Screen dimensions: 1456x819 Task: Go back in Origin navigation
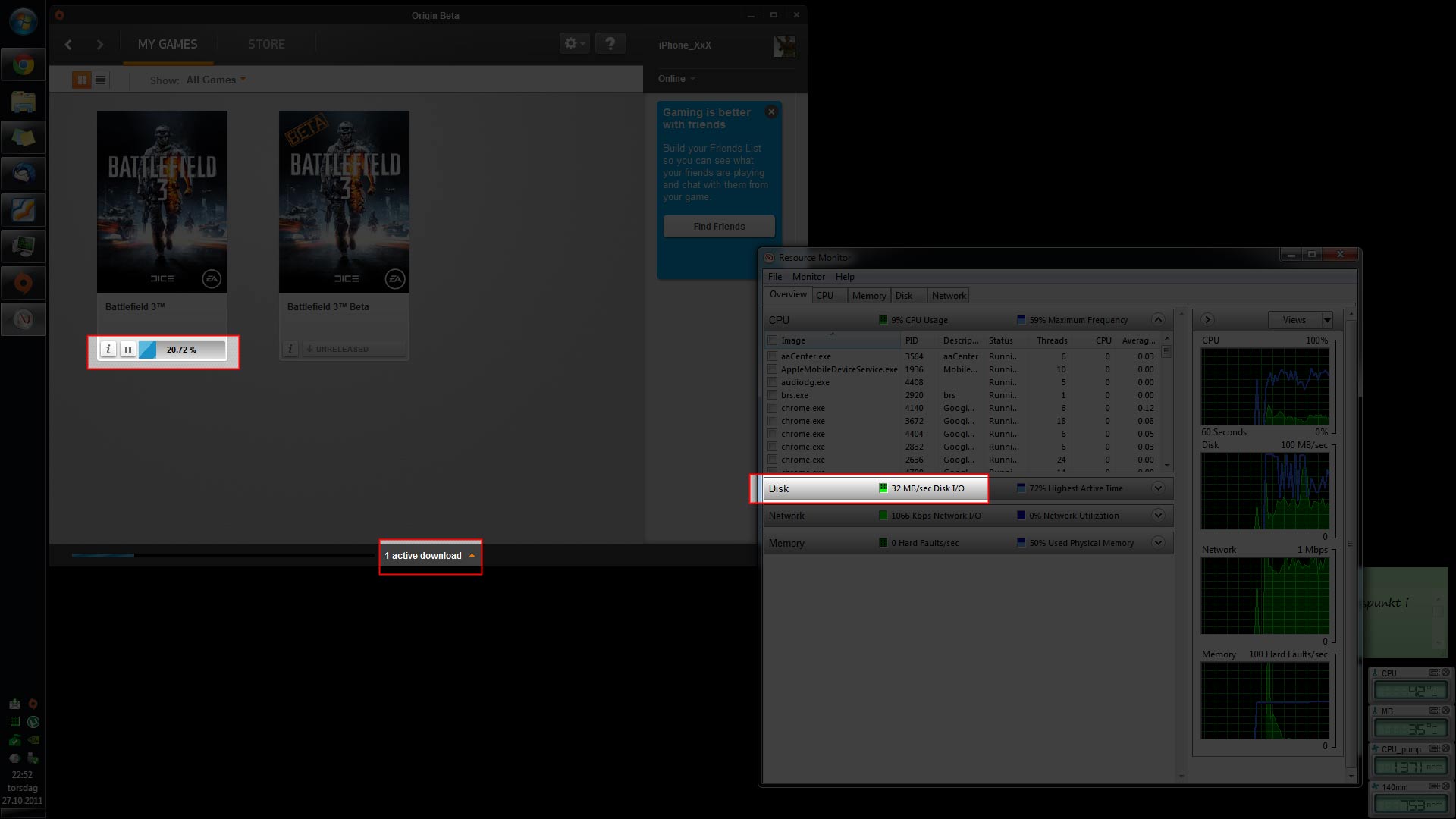click(x=68, y=45)
